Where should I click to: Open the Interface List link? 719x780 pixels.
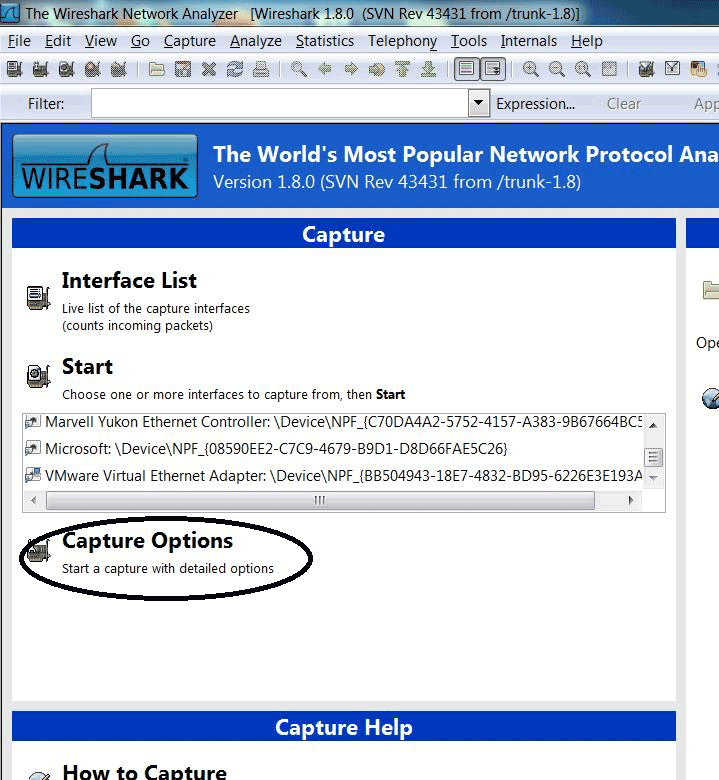tap(129, 281)
